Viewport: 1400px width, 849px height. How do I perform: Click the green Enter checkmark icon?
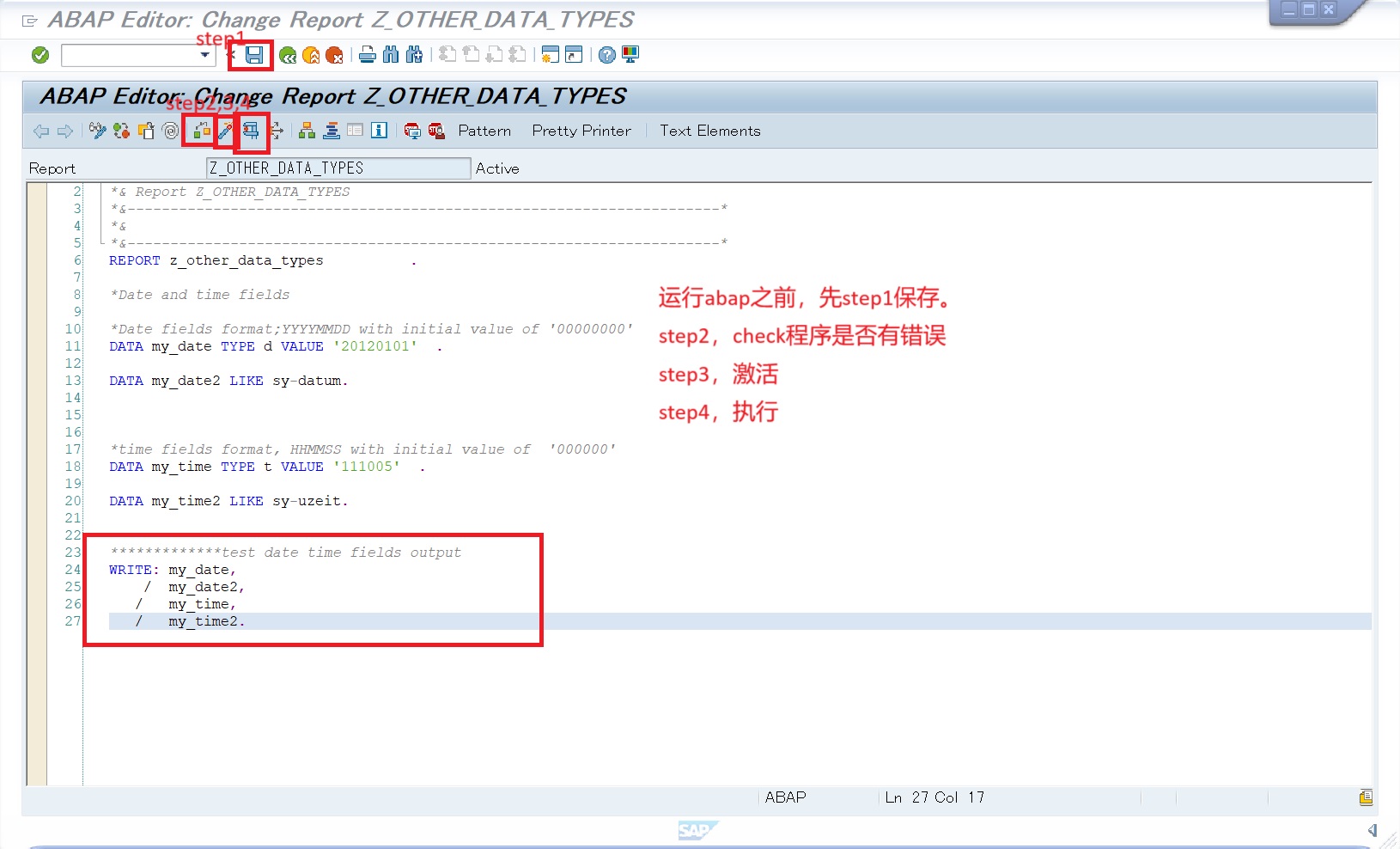(x=40, y=55)
